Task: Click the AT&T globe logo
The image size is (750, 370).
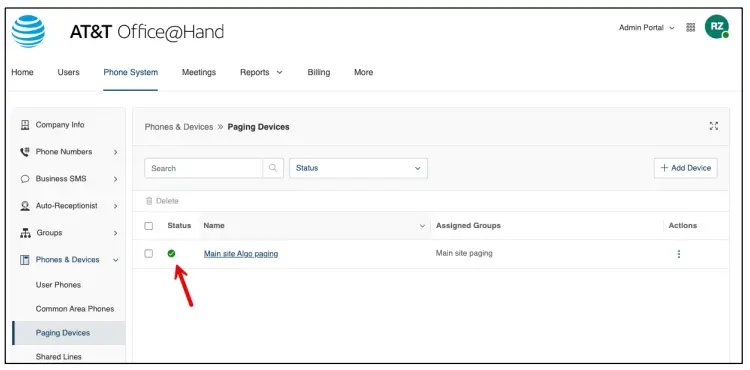Action: point(28,32)
